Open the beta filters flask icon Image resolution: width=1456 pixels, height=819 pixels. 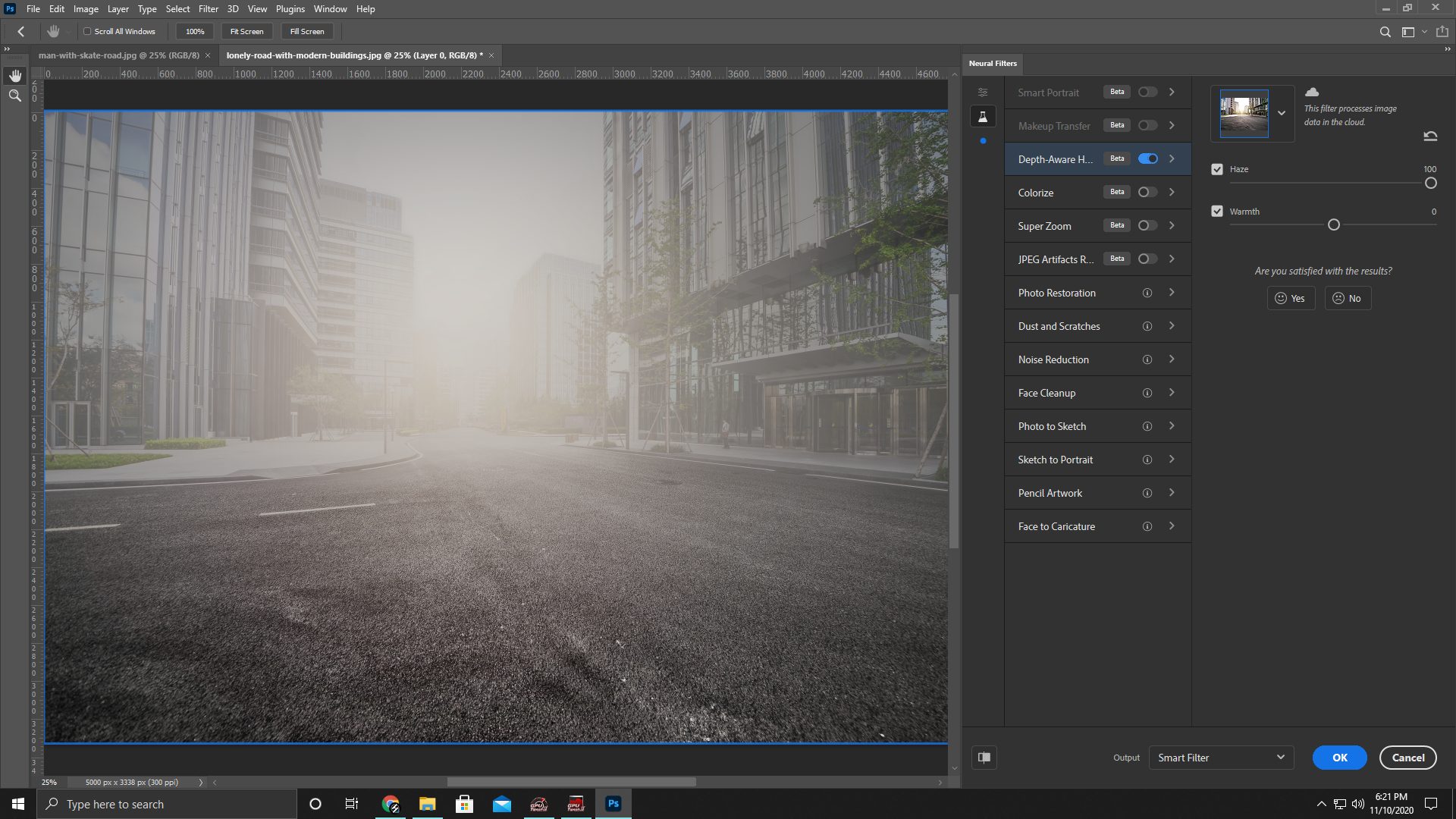(x=983, y=117)
